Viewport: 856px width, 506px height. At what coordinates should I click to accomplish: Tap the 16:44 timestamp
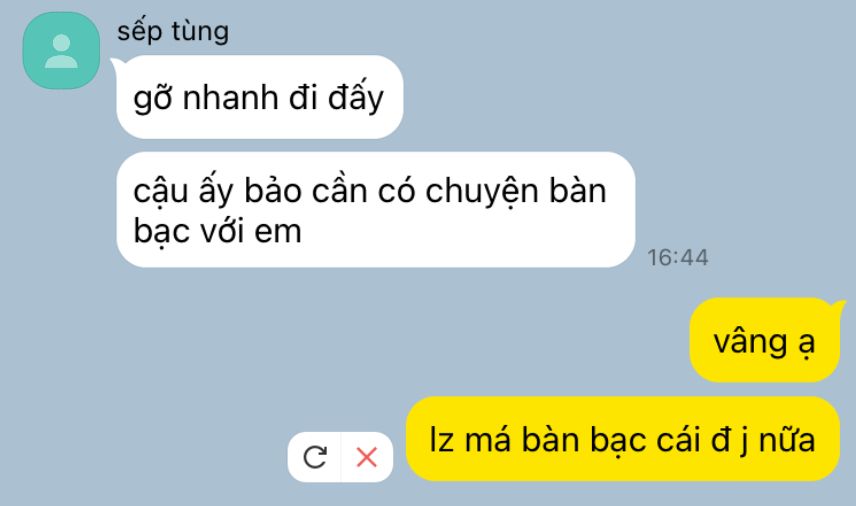pyautogui.click(x=677, y=258)
